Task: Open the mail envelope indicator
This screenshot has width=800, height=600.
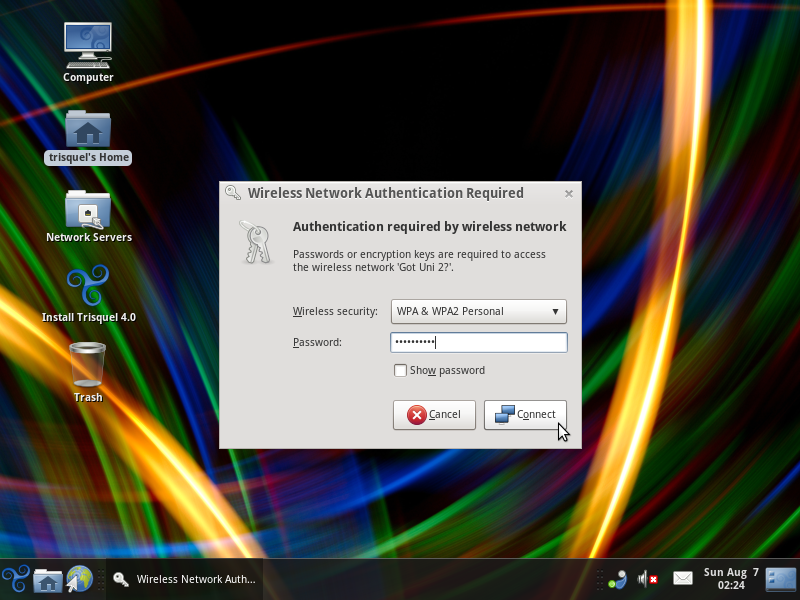Action: [x=683, y=579]
